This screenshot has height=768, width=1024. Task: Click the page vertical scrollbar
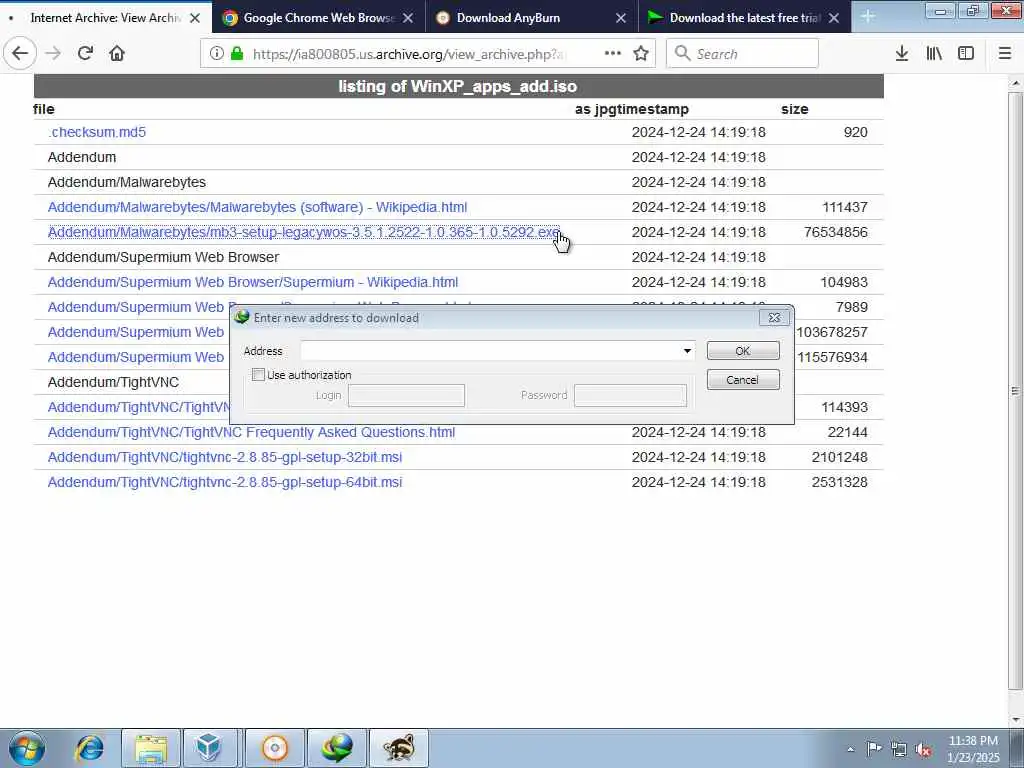point(1015,391)
